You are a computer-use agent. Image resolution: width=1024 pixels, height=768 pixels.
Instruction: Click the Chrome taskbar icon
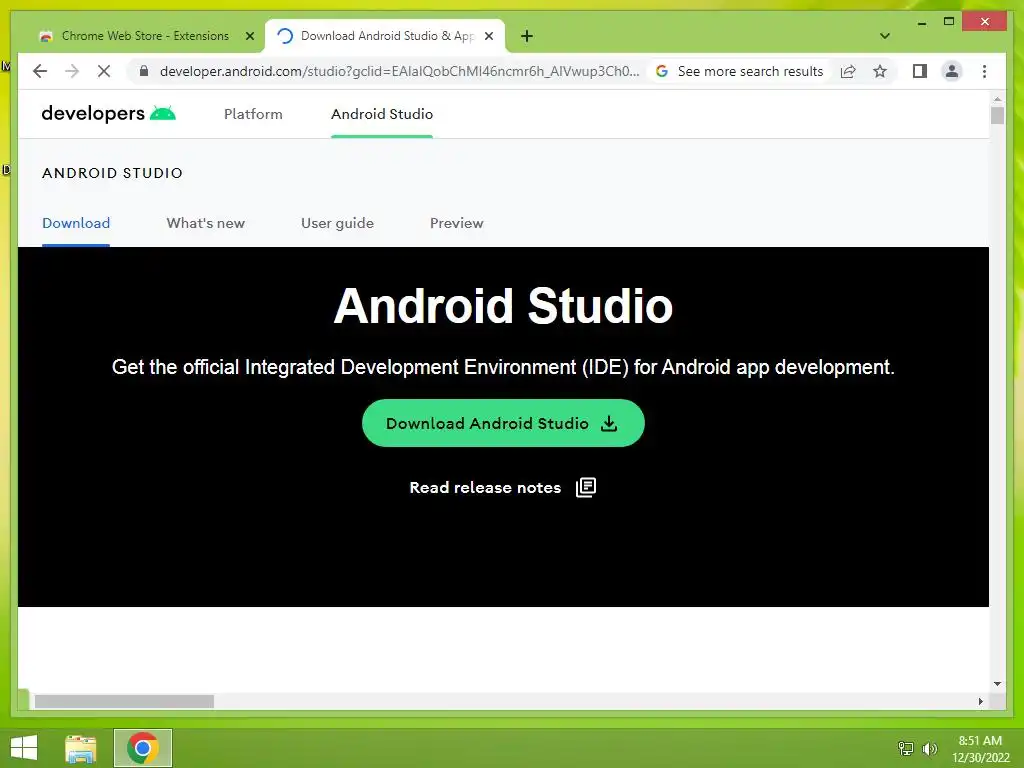pos(143,748)
